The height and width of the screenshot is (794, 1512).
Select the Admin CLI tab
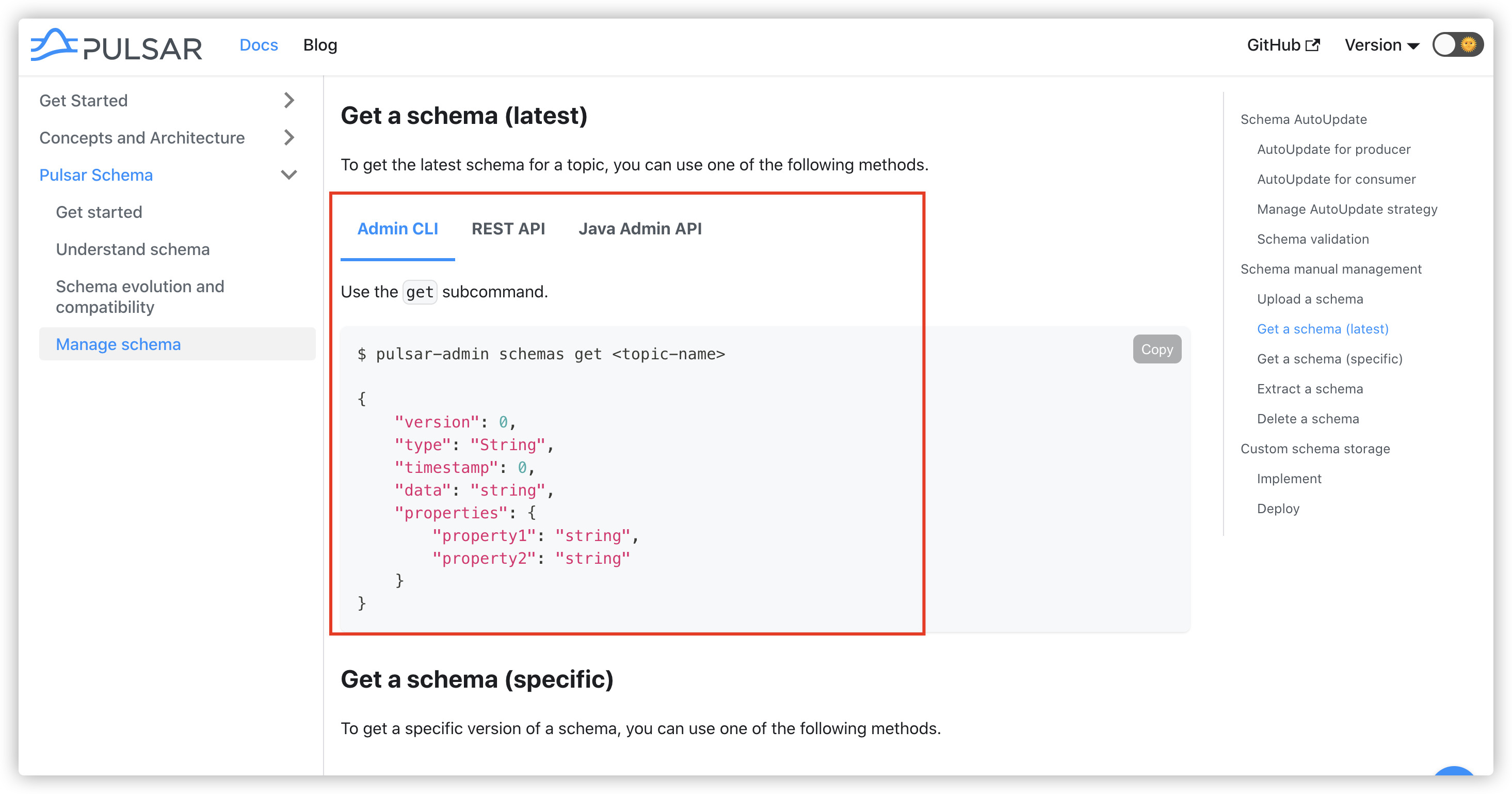point(397,229)
